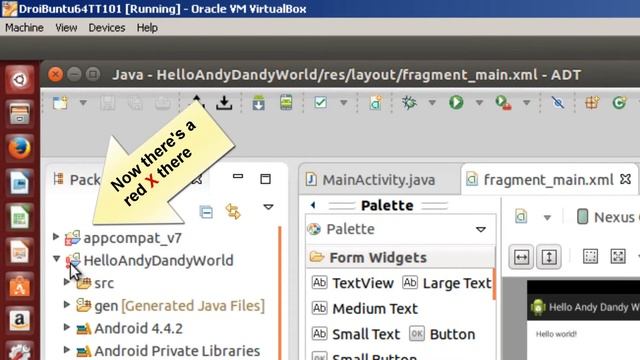The width and height of the screenshot is (640, 360).
Task: Open the Android Virtual Device Manager icon
Action: click(286, 102)
